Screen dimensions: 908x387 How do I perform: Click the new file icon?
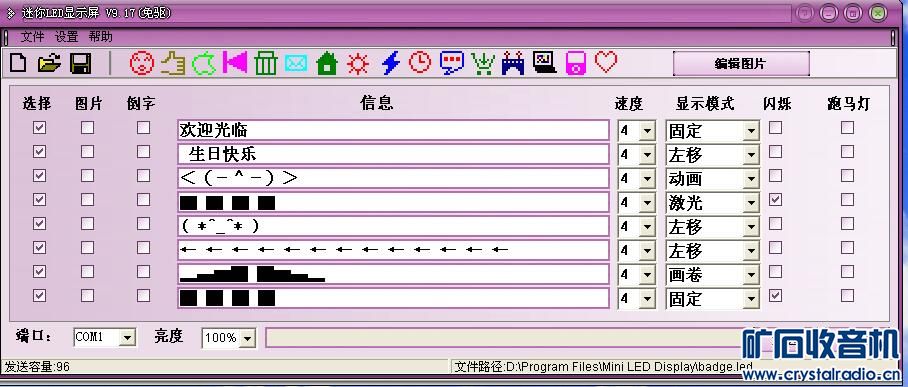(x=18, y=63)
